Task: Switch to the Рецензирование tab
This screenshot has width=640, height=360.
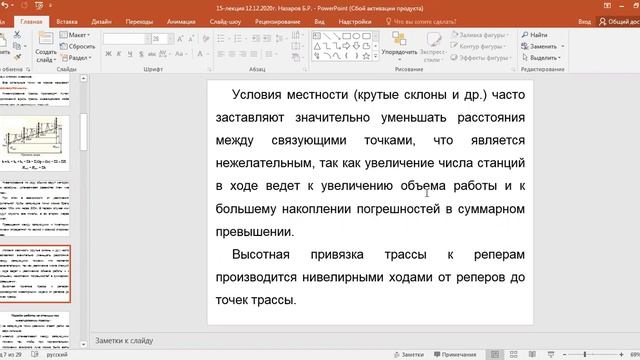Action: [x=278, y=22]
